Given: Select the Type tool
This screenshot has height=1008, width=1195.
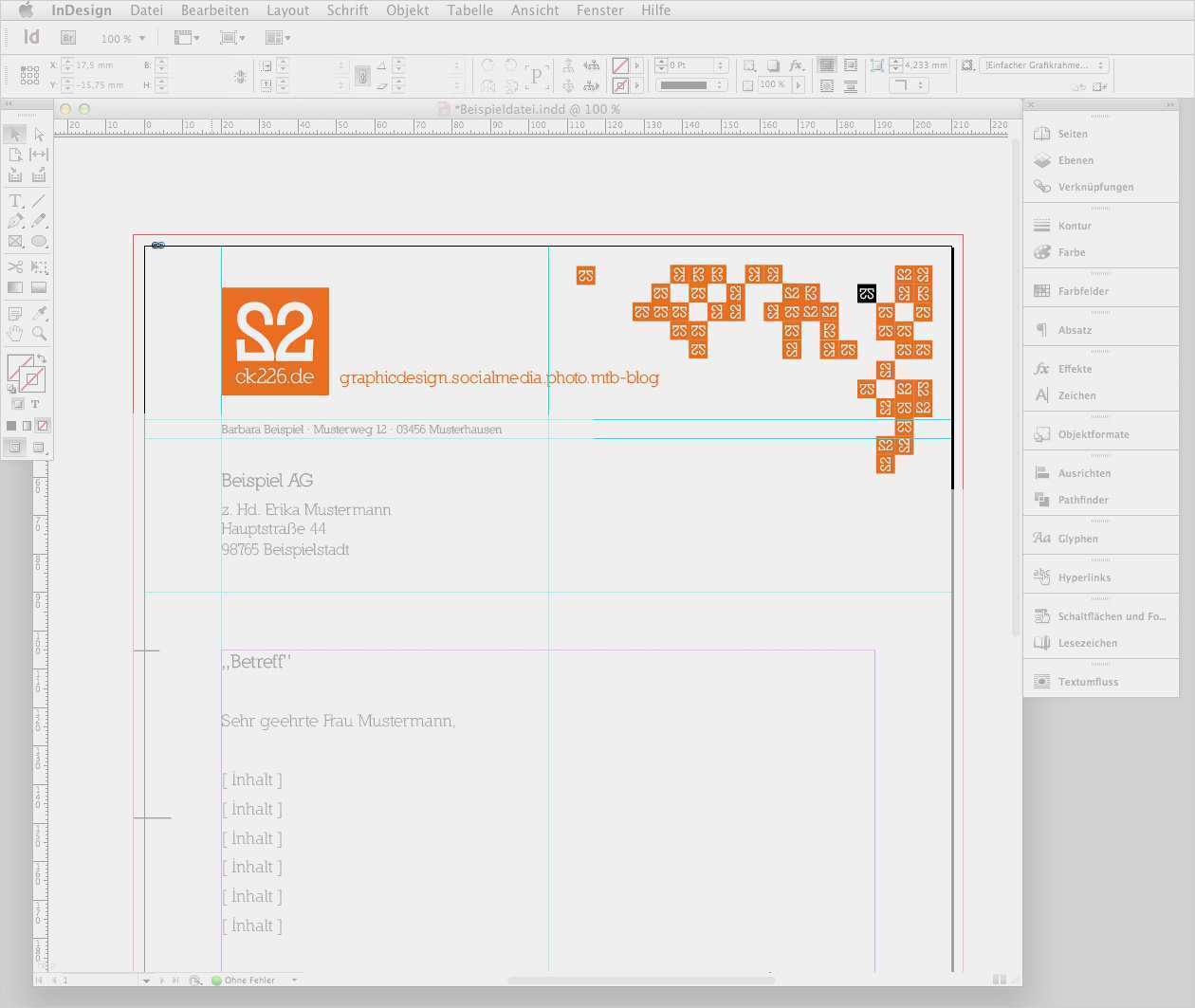Looking at the screenshot, I should (15, 201).
